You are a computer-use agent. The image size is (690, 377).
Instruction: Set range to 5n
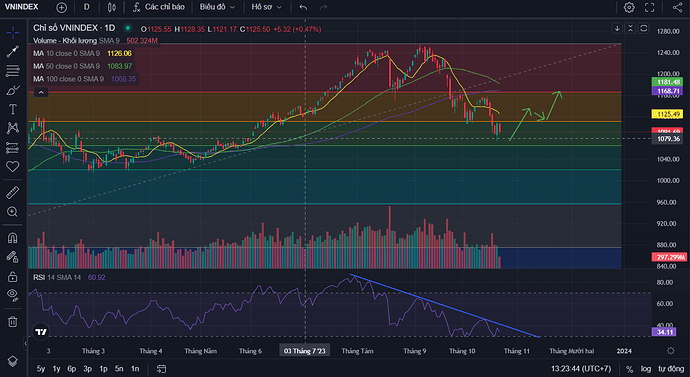coord(119,369)
